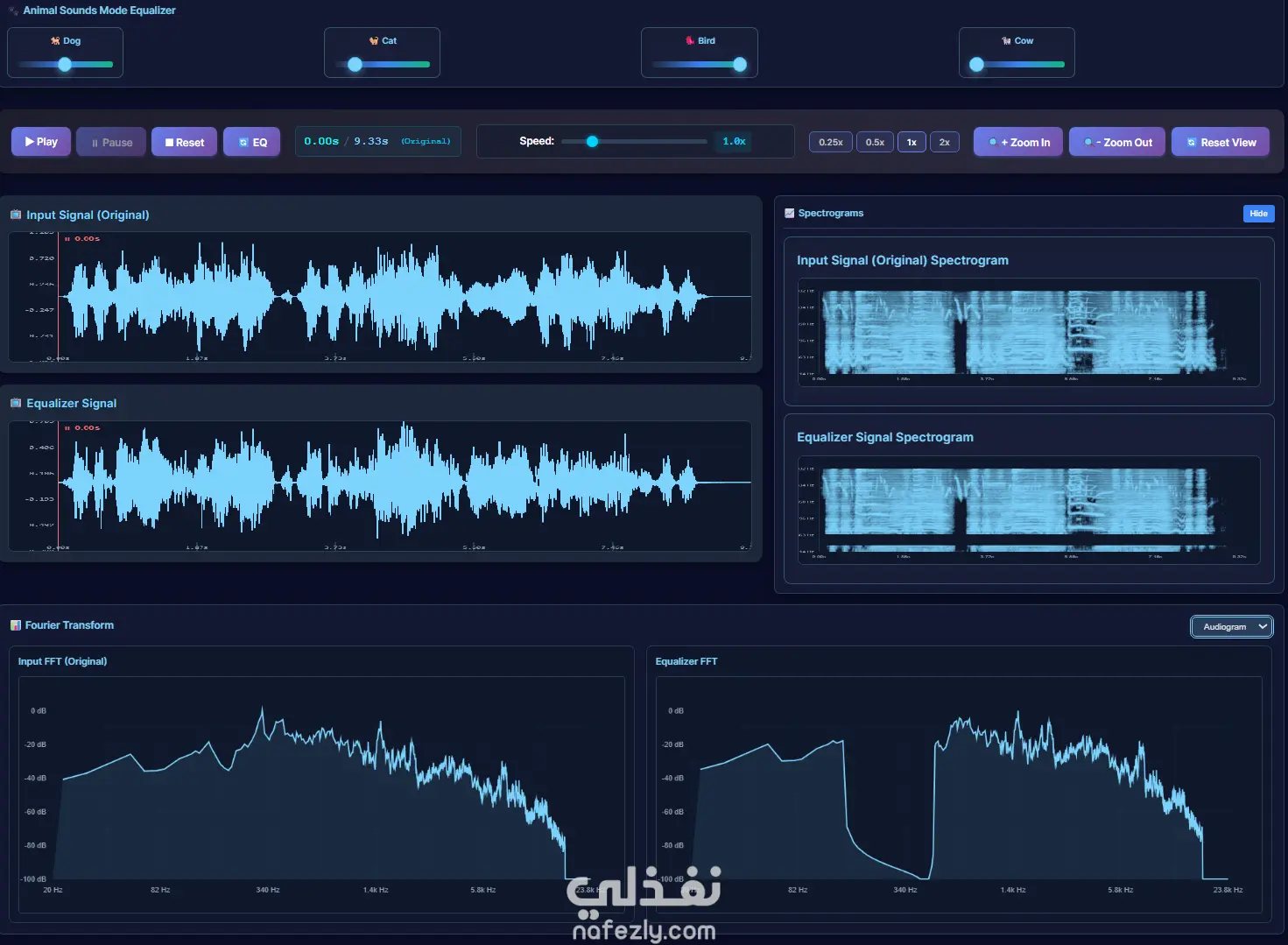Start playback with the Play button
Viewport: 1288px width, 945px height.
click(41, 142)
